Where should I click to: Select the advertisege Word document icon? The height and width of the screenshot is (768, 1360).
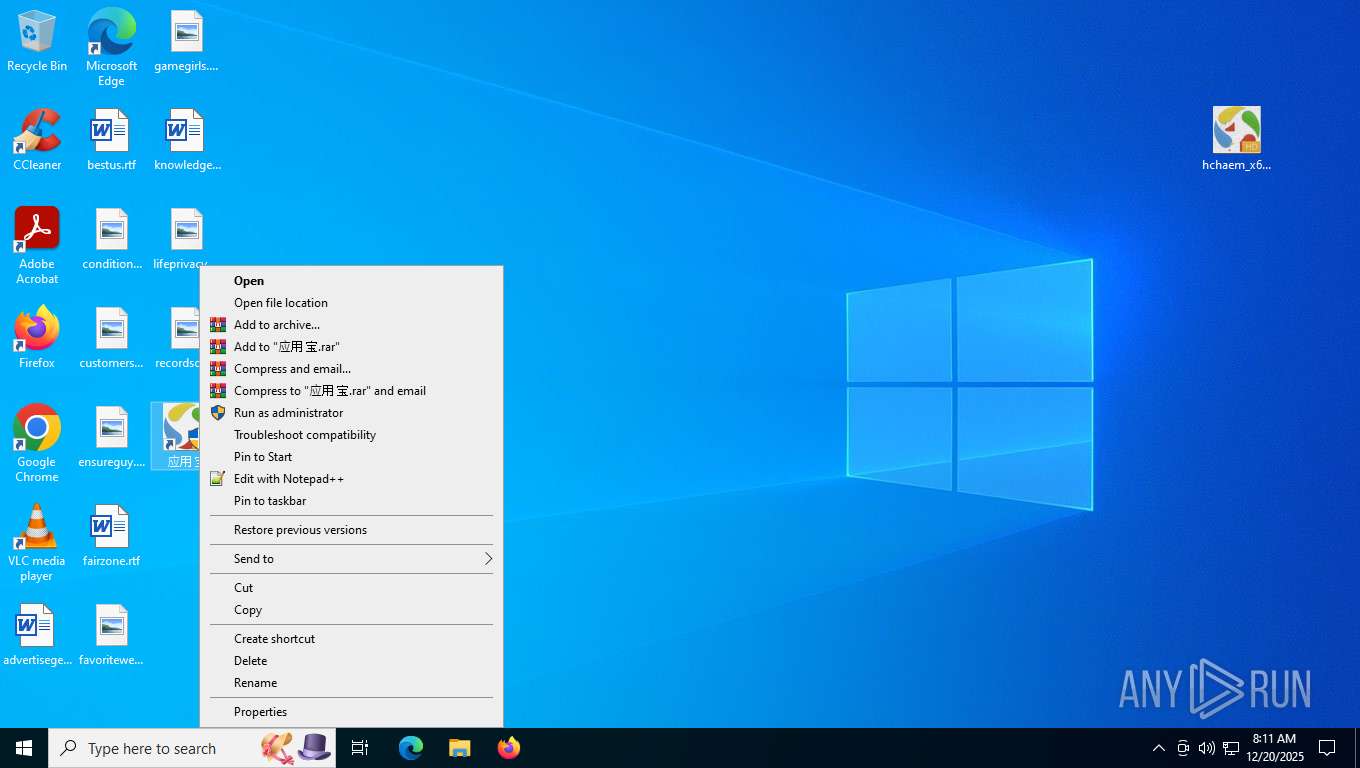click(x=37, y=635)
